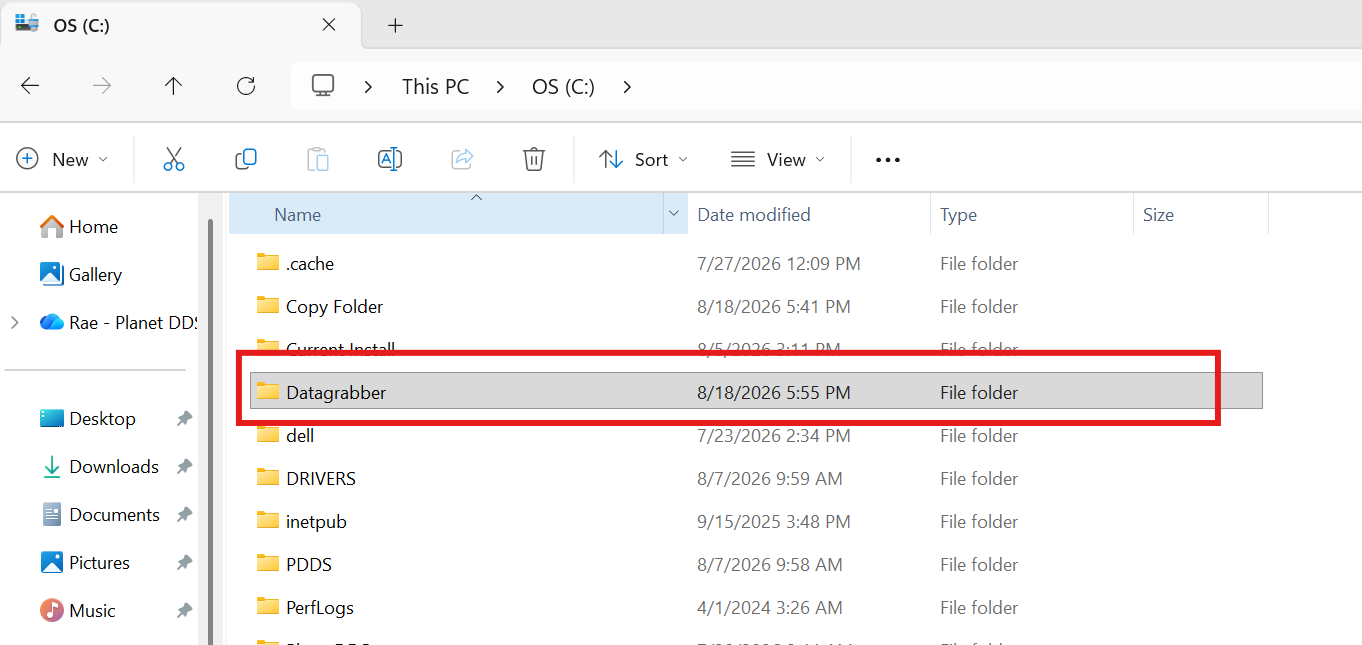Open Downloads in the navigation pane
1362x645 pixels.
pyautogui.click(x=99, y=467)
